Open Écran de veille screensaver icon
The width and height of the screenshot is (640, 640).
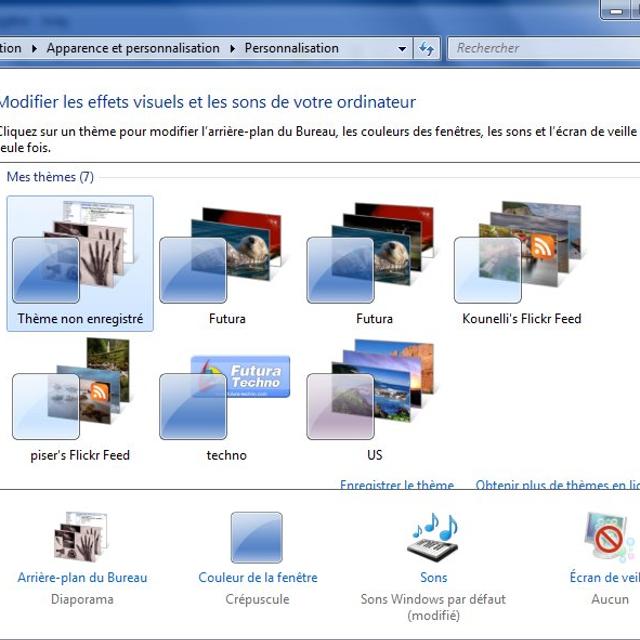pos(610,537)
